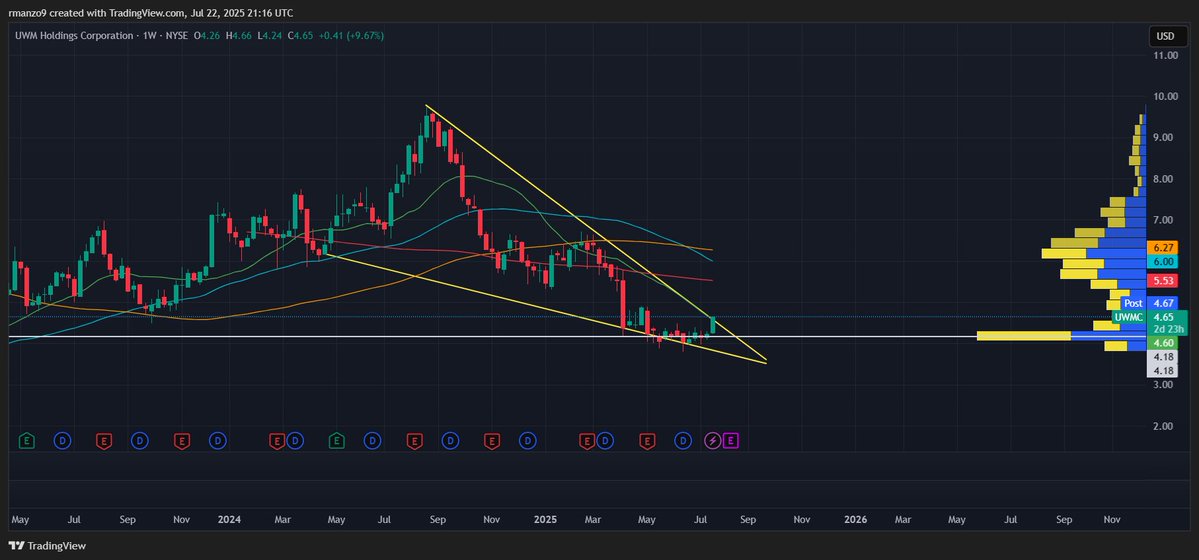This screenshot has width=1199, height=560.
Task: Click the green weekly candle at the trendline breakout
Action: [713, 325]
